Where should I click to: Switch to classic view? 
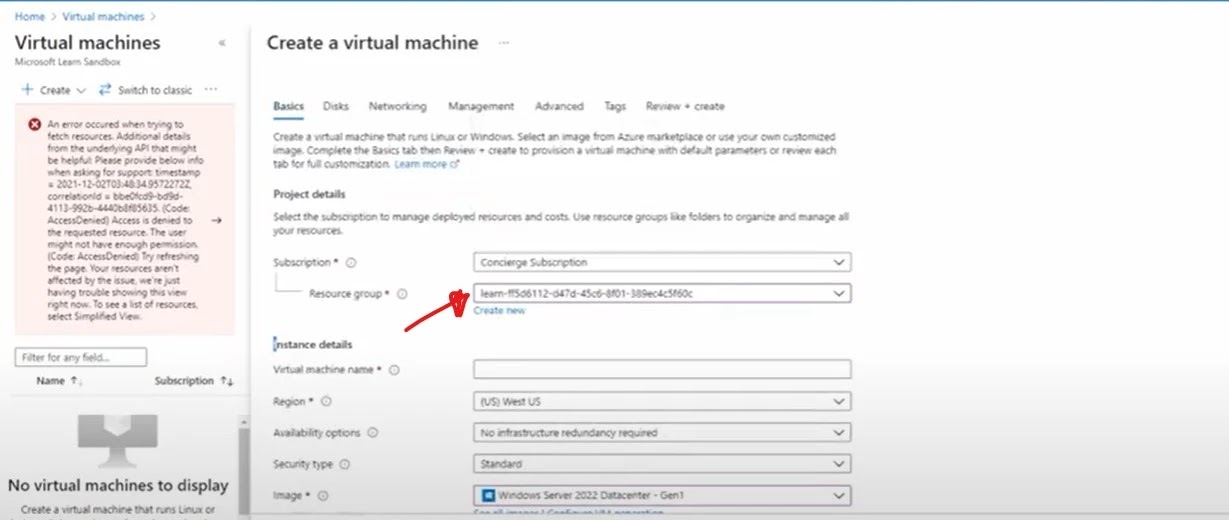[x=145, y=90]
